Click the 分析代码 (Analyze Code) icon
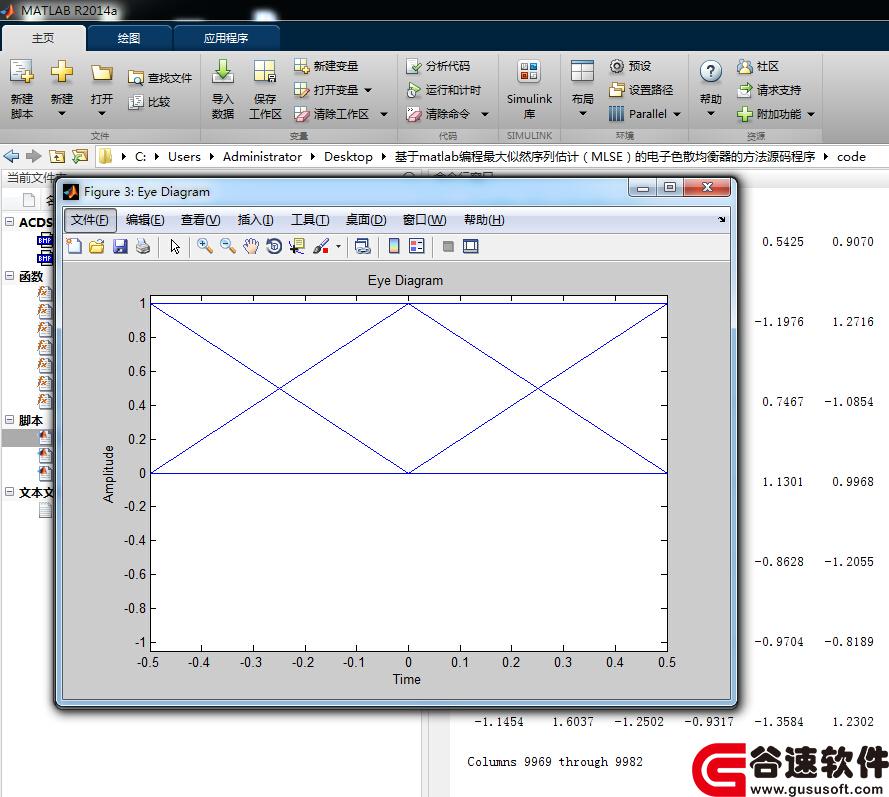 pyautogui.click(x=413, y=66)
